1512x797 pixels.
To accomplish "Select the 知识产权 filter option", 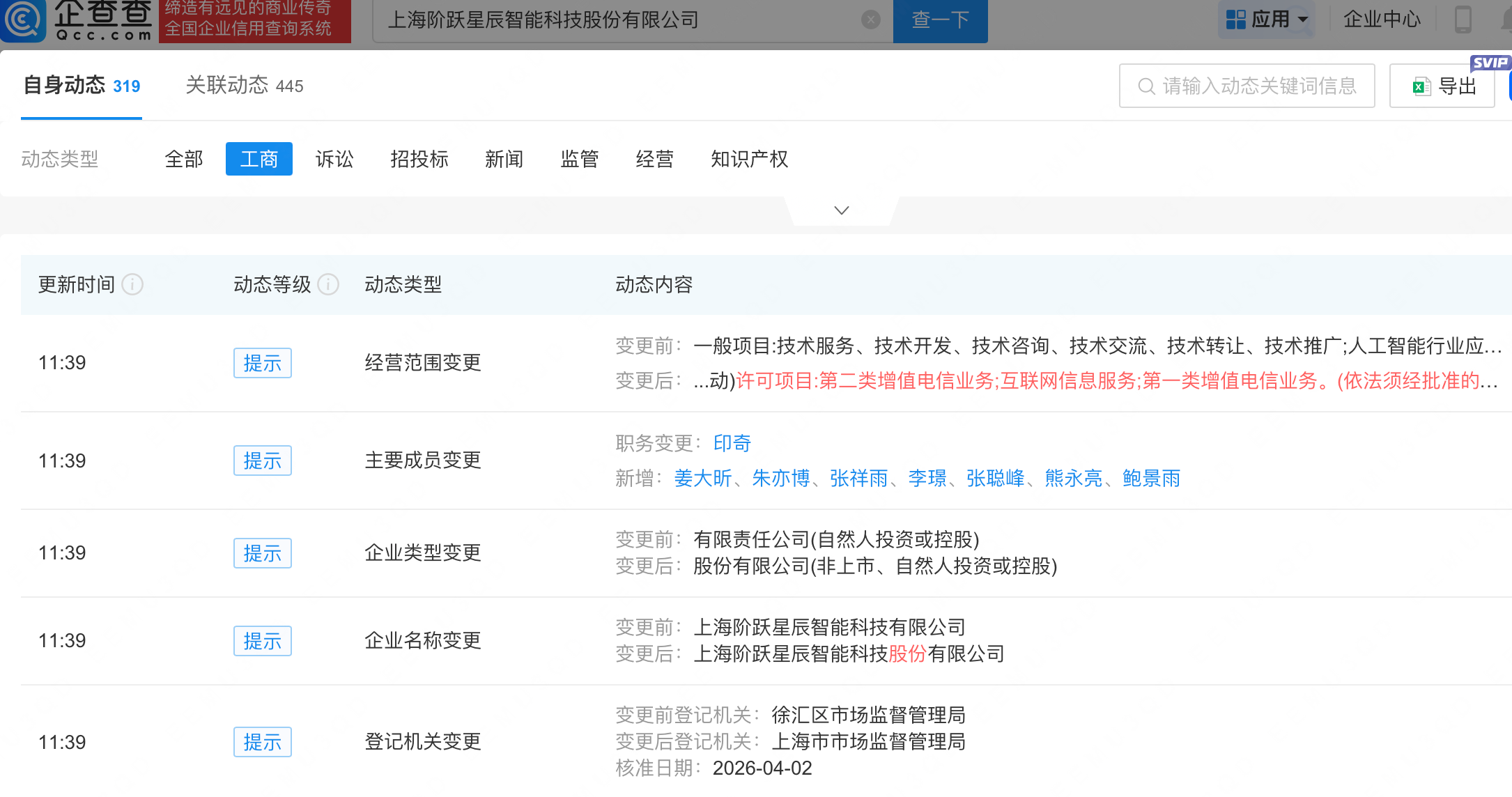I will point(749,159).
